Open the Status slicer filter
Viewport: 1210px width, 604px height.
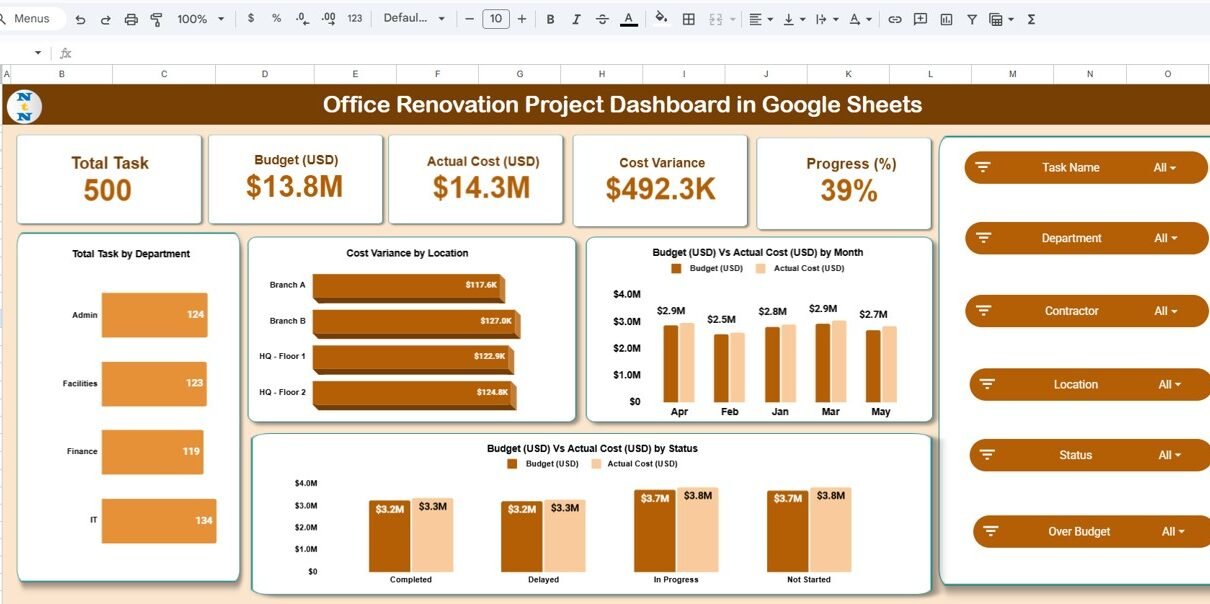[x=1168, y=455]
